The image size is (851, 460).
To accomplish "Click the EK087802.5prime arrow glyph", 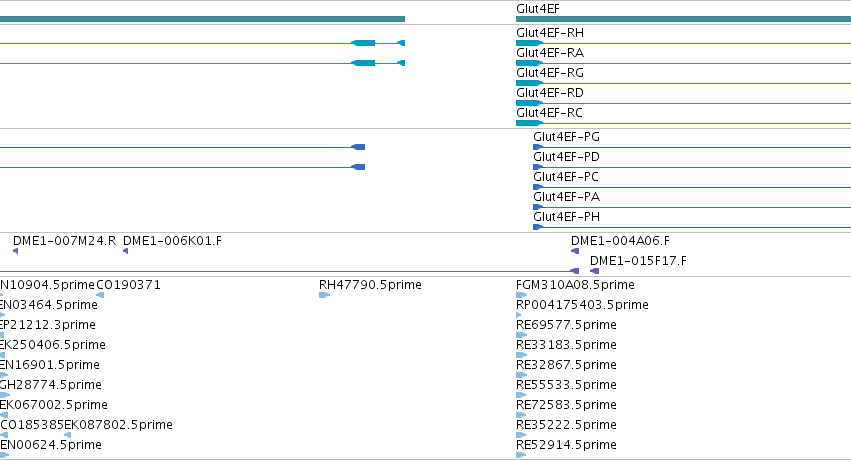I will point(67,435).
